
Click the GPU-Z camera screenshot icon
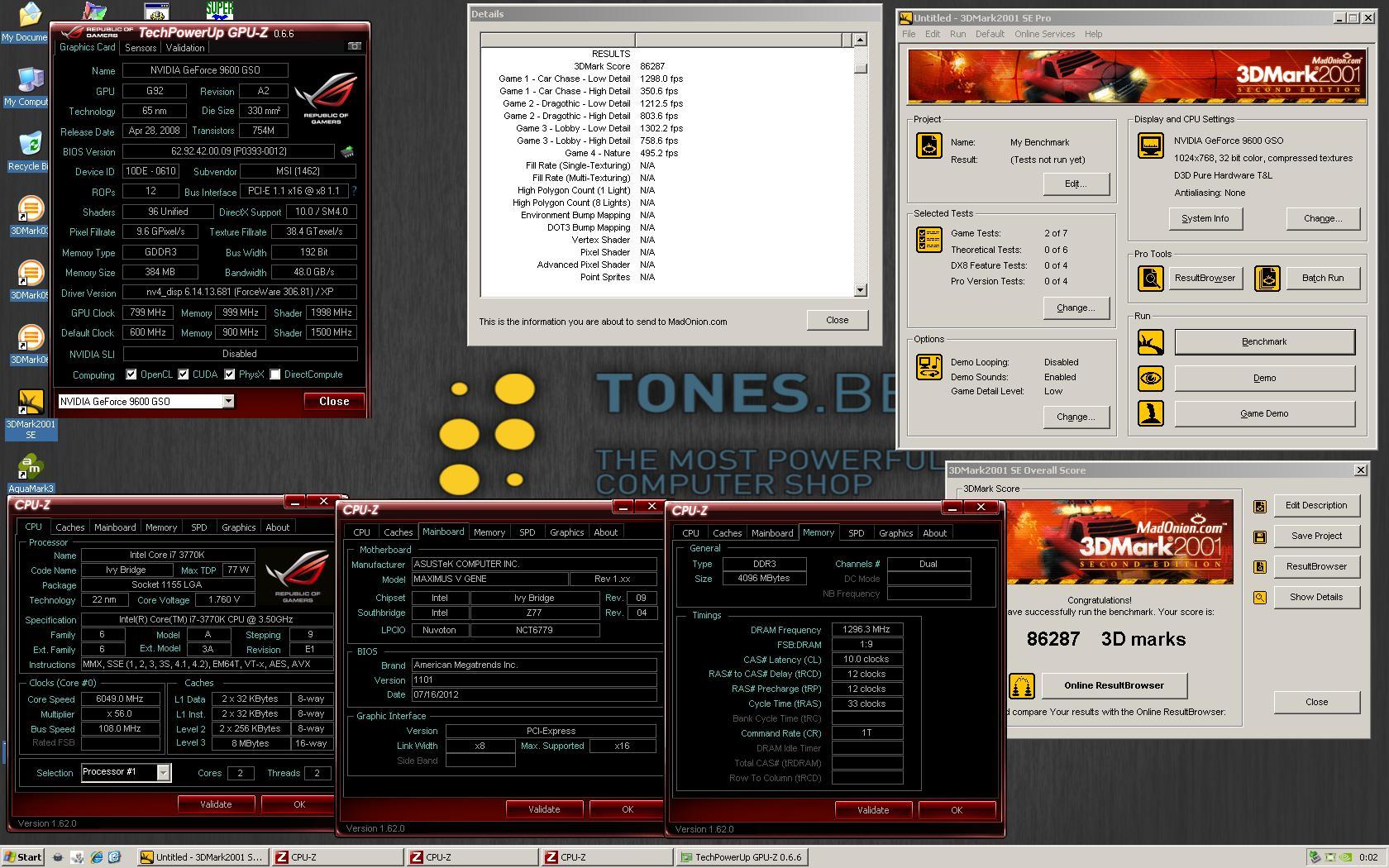(355, 46)
